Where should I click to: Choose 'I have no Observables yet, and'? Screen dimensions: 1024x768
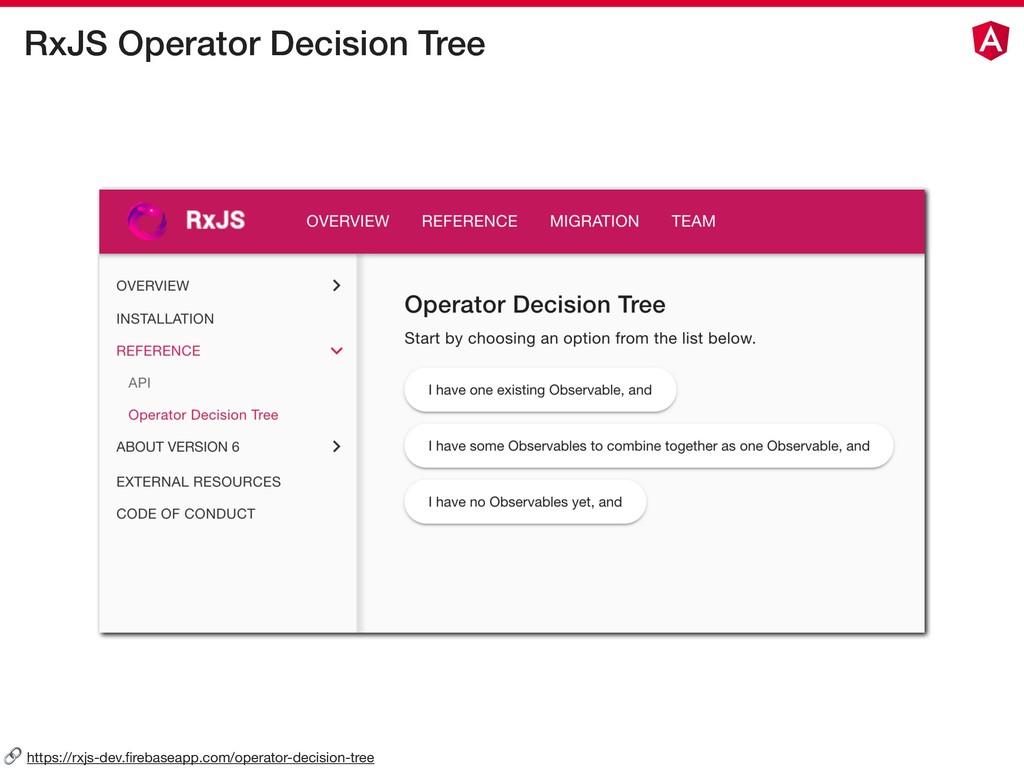click(x=525, y=502)
